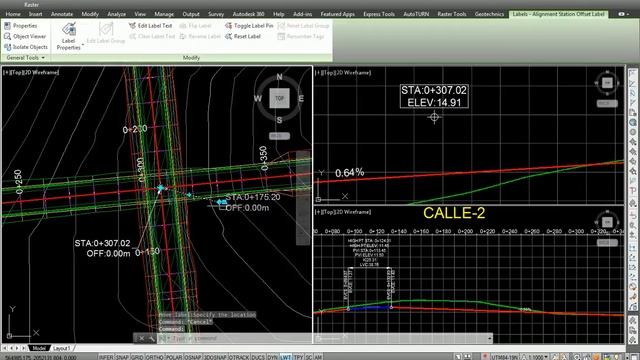Click the command line history arrow at right
The image size is (640, 360).
(489, 338)
